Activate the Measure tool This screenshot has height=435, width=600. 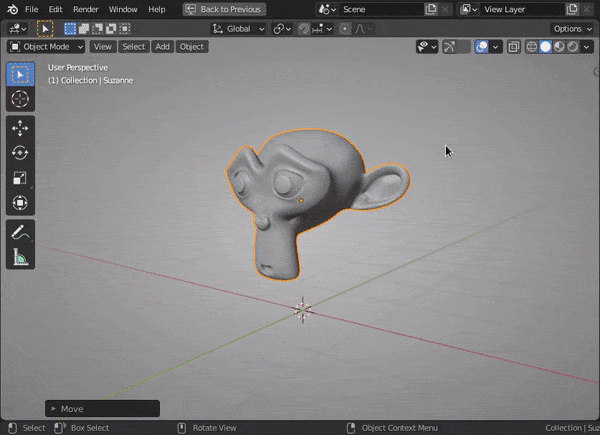pyautogui.click(x=20, y=257)
